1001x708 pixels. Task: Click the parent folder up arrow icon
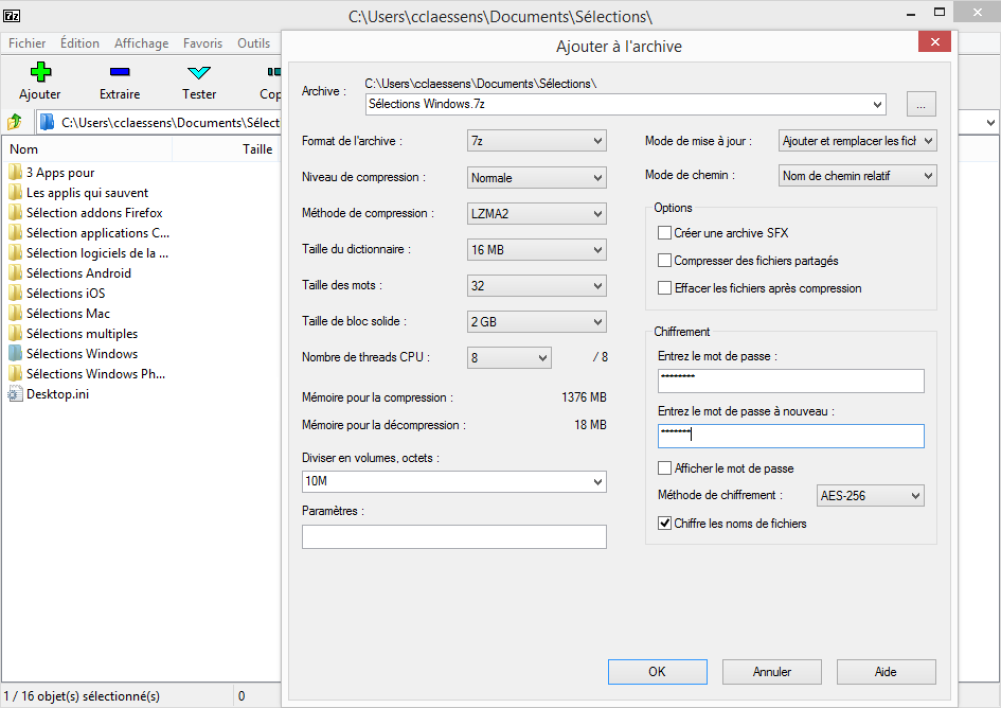[15, 122]
